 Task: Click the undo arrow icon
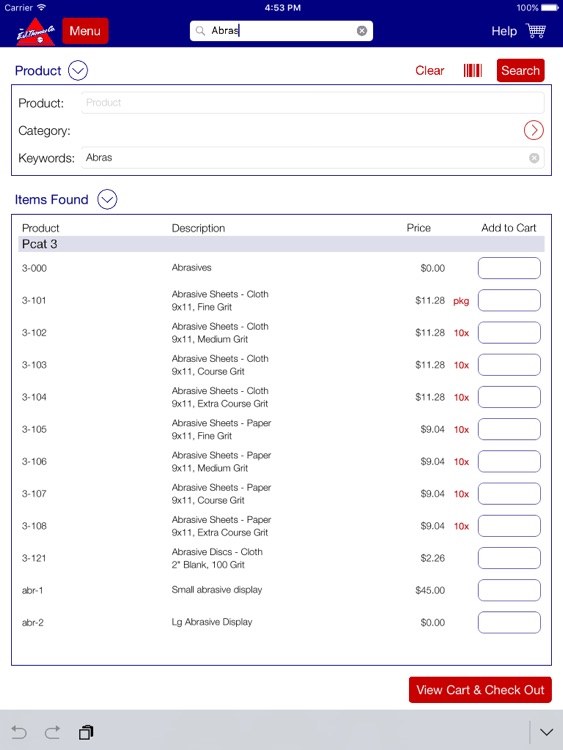click(x=19, y=732)
